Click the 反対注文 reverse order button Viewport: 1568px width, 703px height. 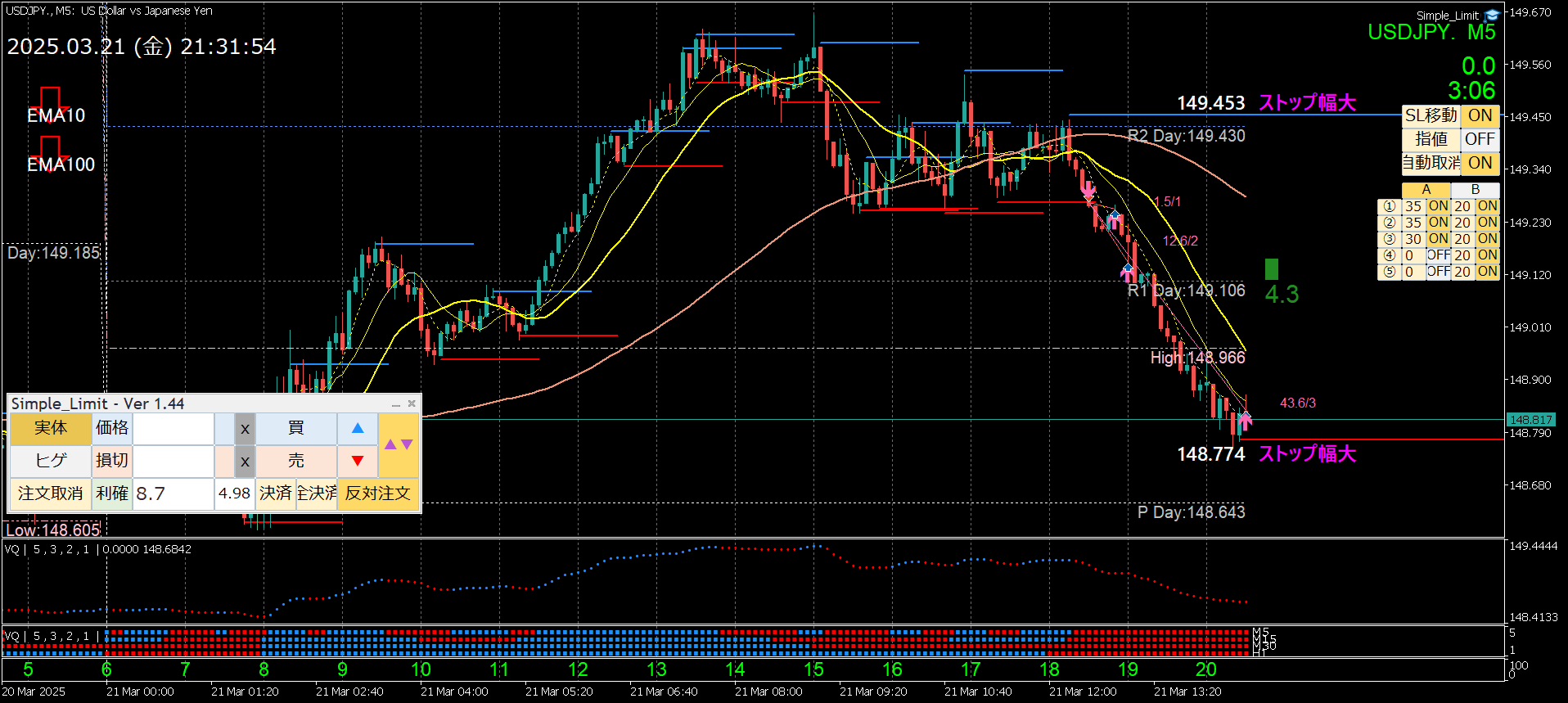tap(378, 493)
